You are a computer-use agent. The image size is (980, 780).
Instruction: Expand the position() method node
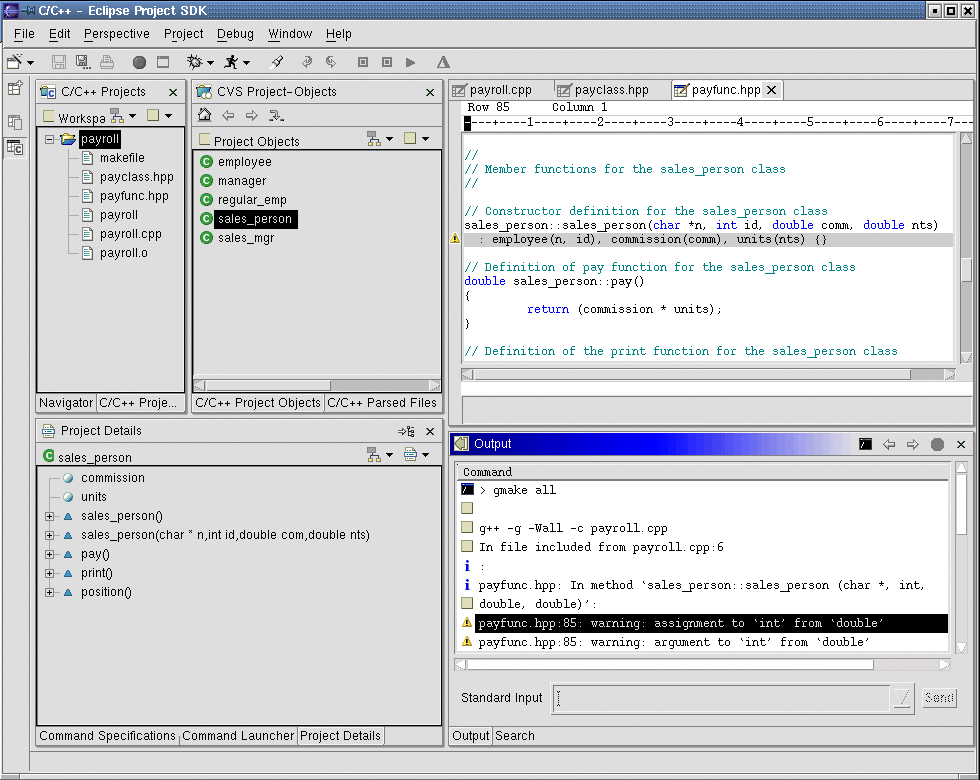[x=49, y=592]
